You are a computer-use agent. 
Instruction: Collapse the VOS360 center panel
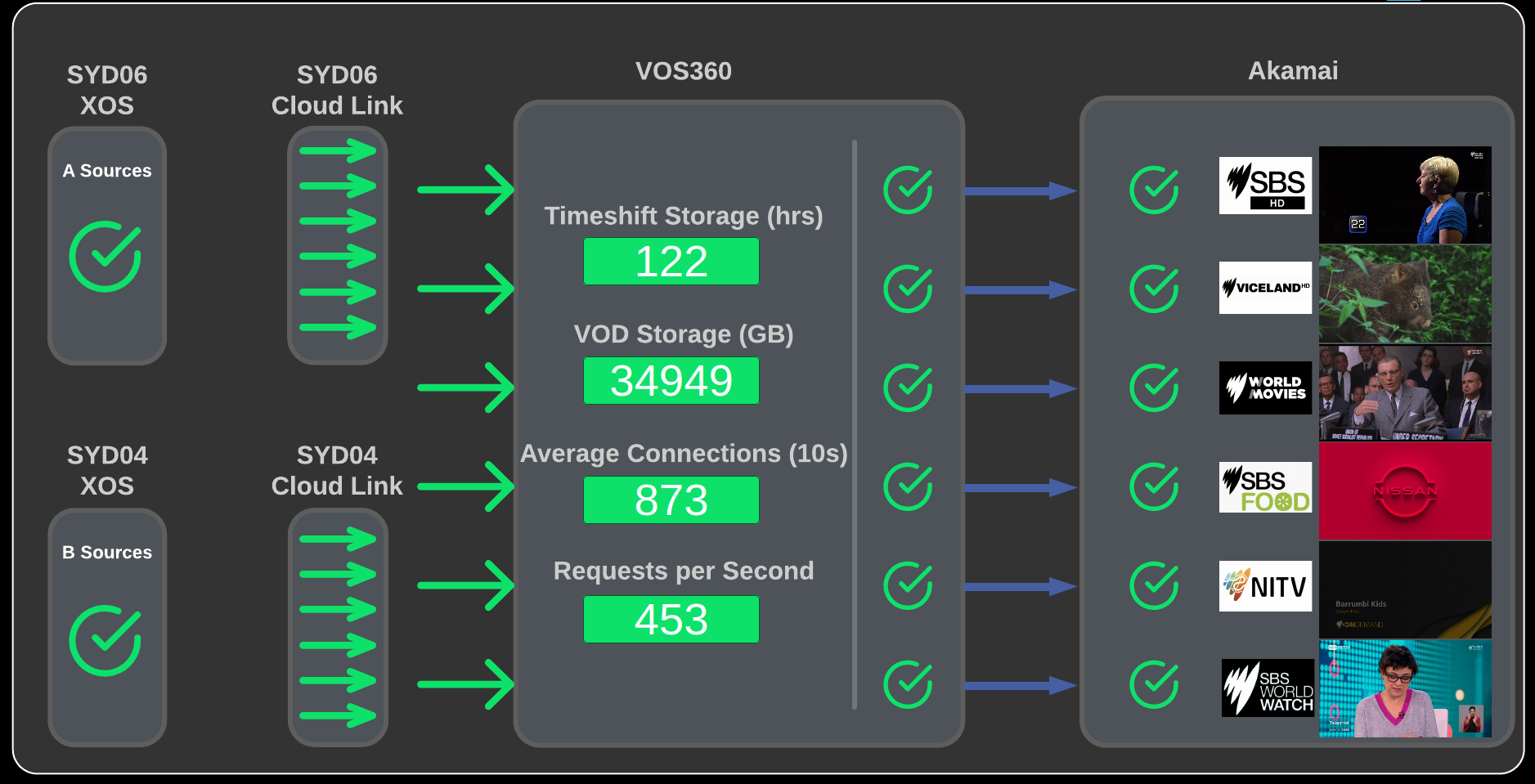coord(738,425)
